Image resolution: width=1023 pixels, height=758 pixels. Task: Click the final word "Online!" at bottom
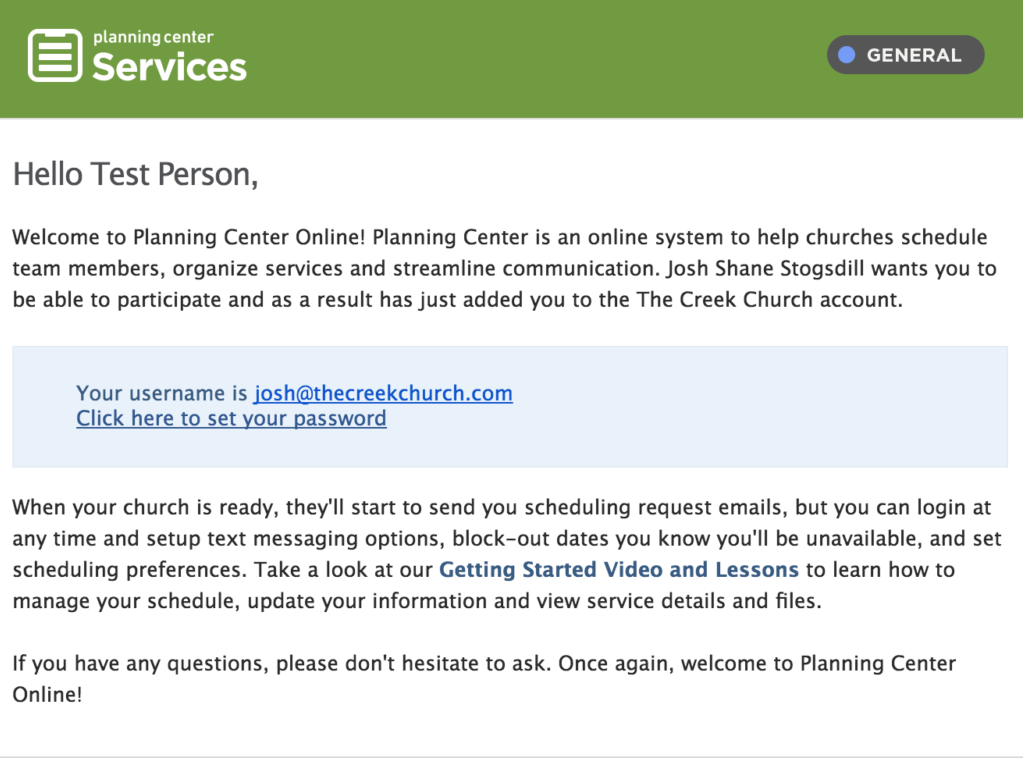point(48,695)
